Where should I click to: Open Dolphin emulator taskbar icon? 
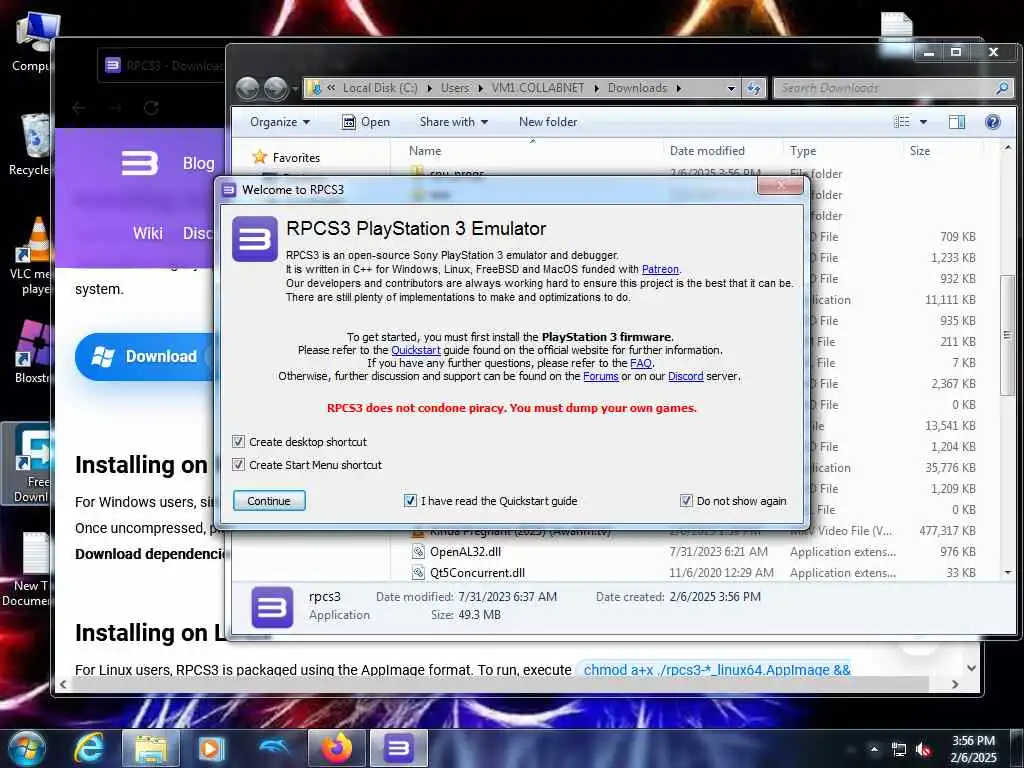(274, 747)
